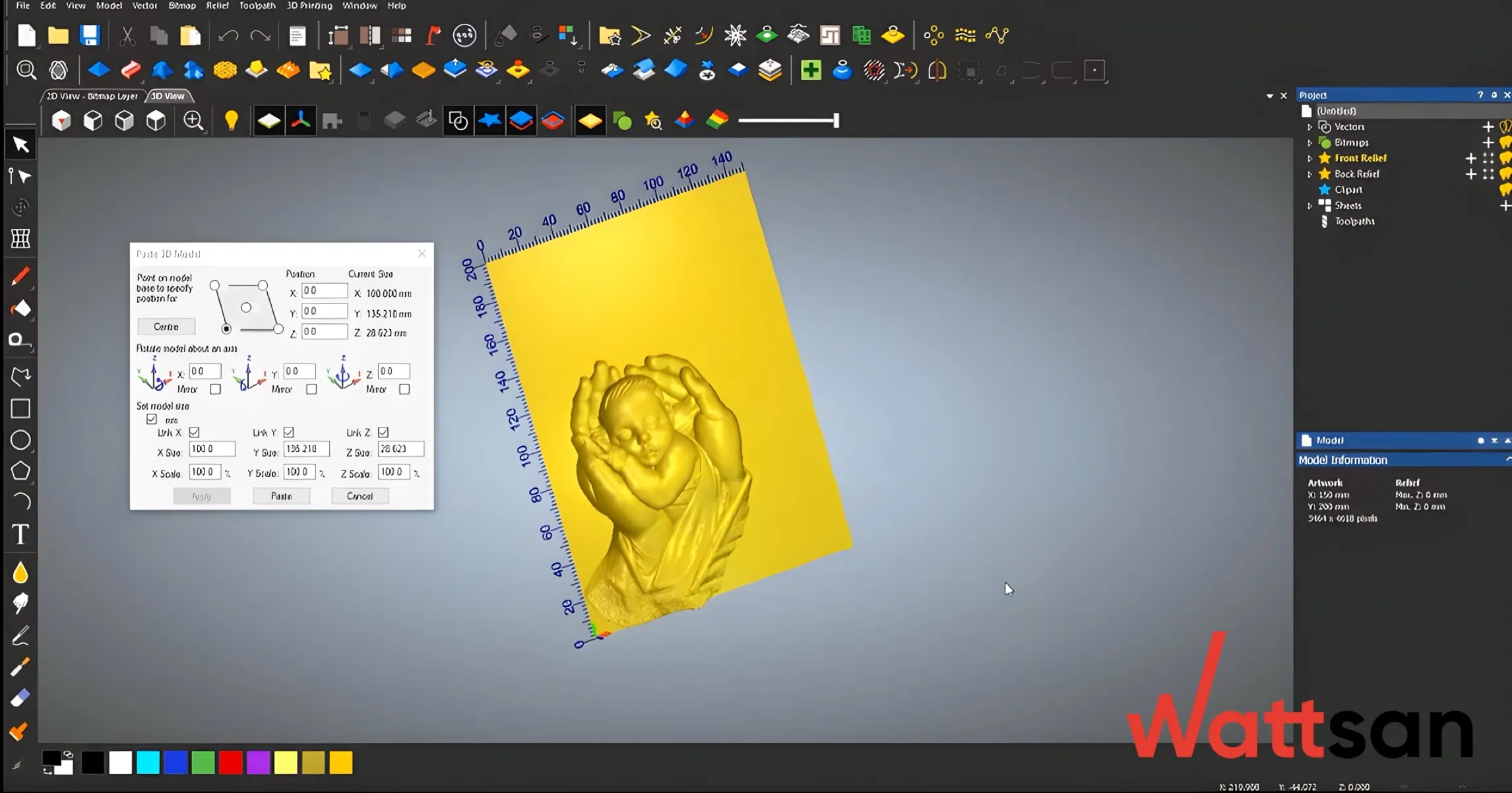This screenshot has width=1512, height=793.
Task: Open the Vector menu
Action: (144, 5)
